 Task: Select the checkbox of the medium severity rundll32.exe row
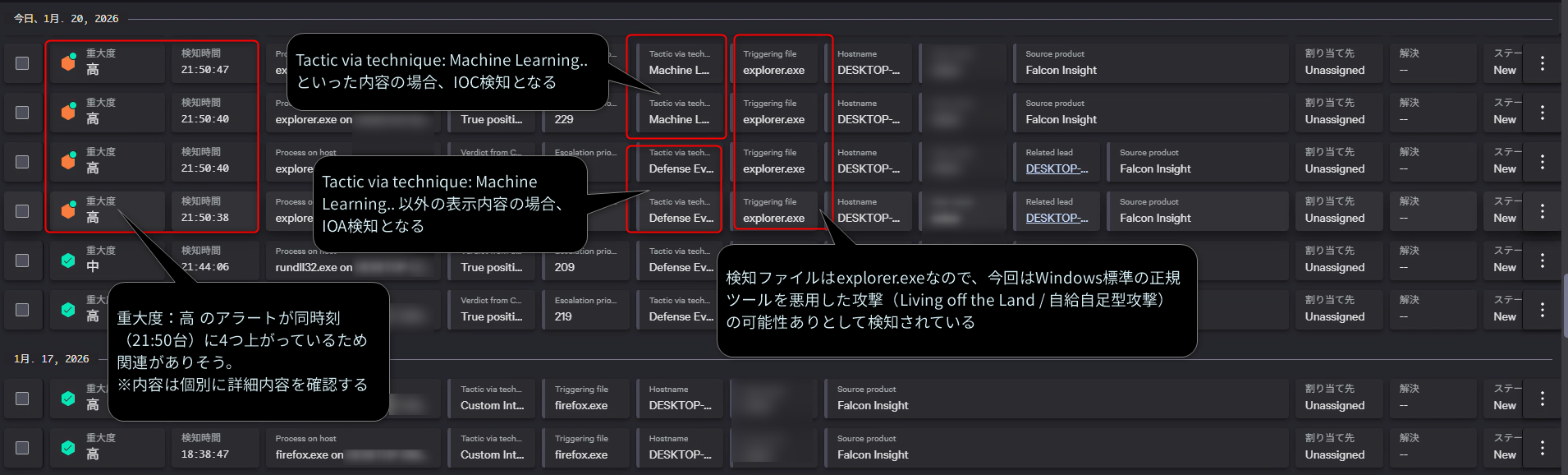click(x=22, y=260)
